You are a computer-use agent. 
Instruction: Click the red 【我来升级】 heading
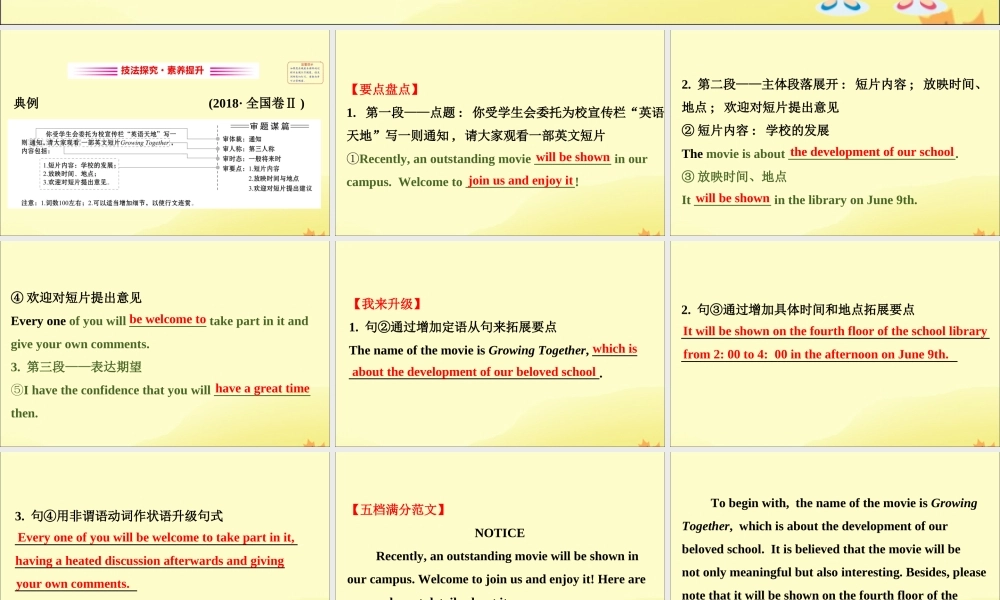coord(387,304)
